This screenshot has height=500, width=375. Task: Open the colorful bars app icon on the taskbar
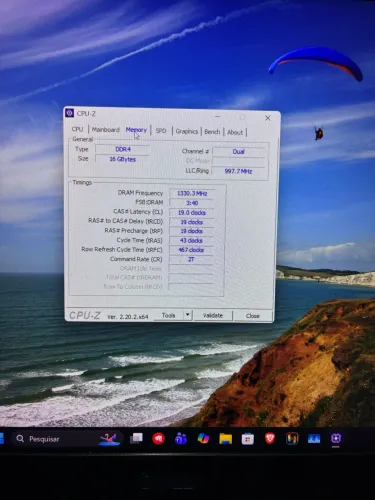(292, 439)
